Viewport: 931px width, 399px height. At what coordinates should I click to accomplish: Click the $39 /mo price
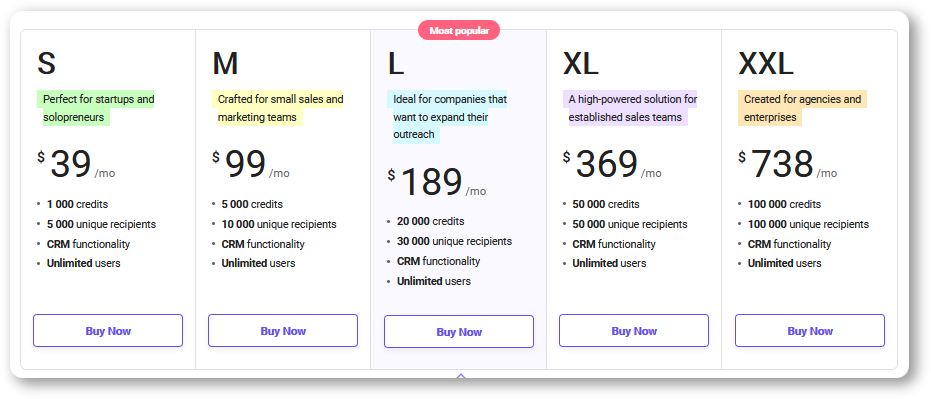[x=76, y=164]
